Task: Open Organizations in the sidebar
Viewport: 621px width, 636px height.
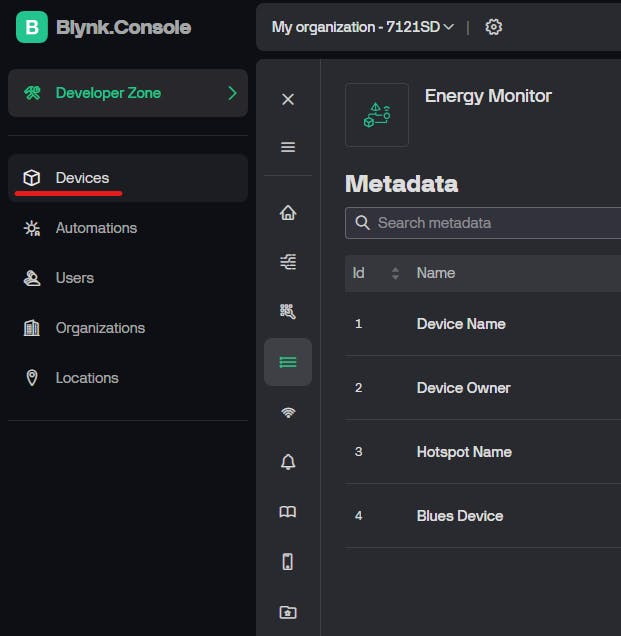Action: pyautogui.click(x=100, y=328)
